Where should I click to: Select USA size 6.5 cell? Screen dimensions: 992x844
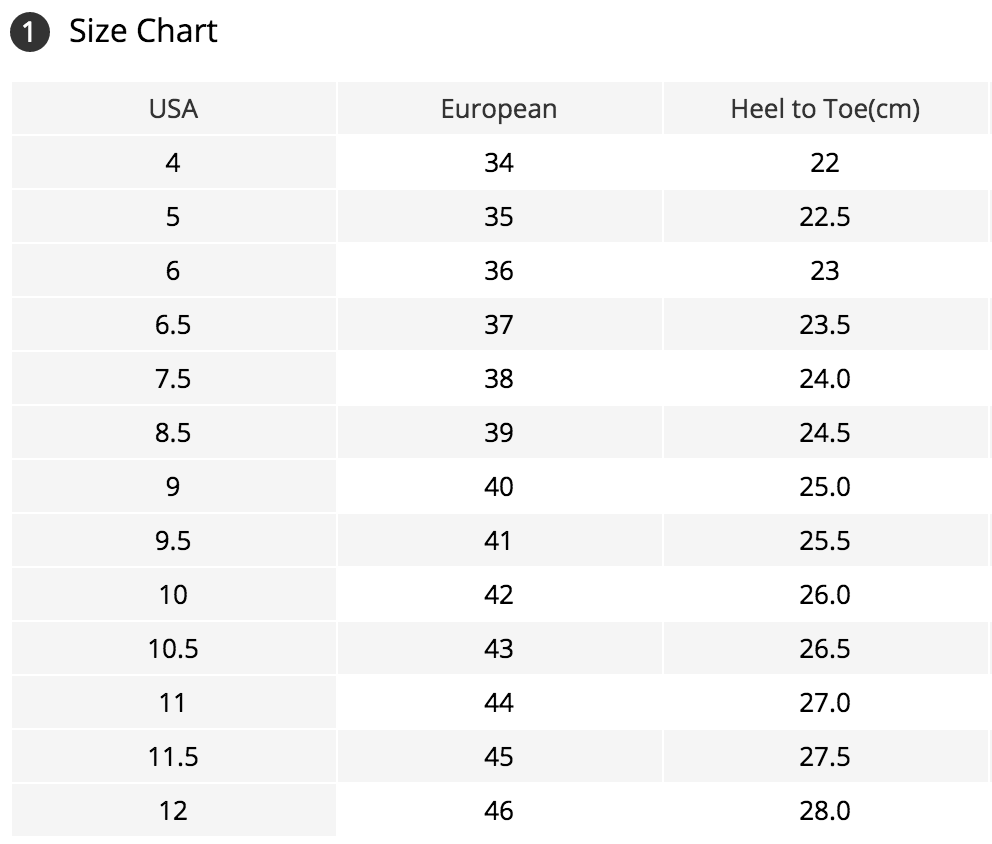coord(173,324)
